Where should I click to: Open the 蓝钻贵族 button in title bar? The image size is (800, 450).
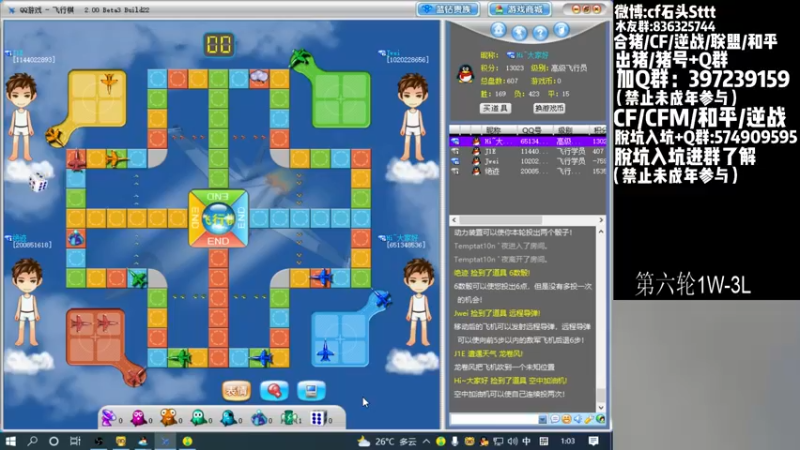(x=448, y=9)
